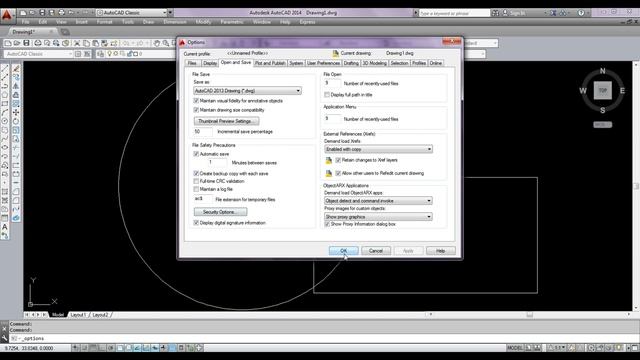Open Demand load ObjectARX apps dropdown

(x=378, y=201)
